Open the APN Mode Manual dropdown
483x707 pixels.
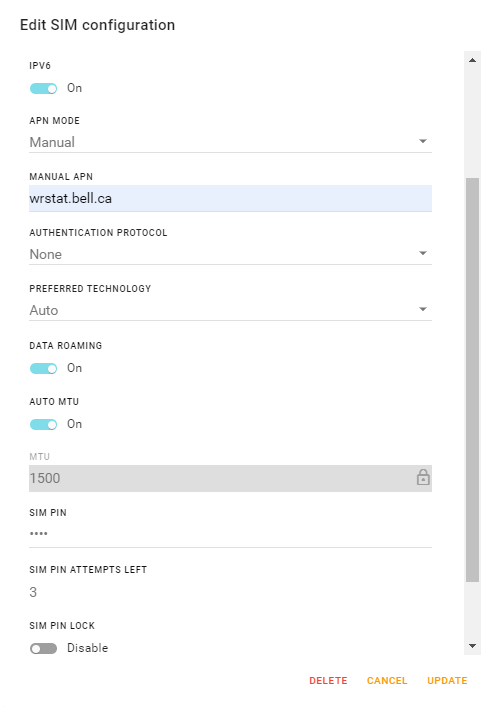point(230,142)
